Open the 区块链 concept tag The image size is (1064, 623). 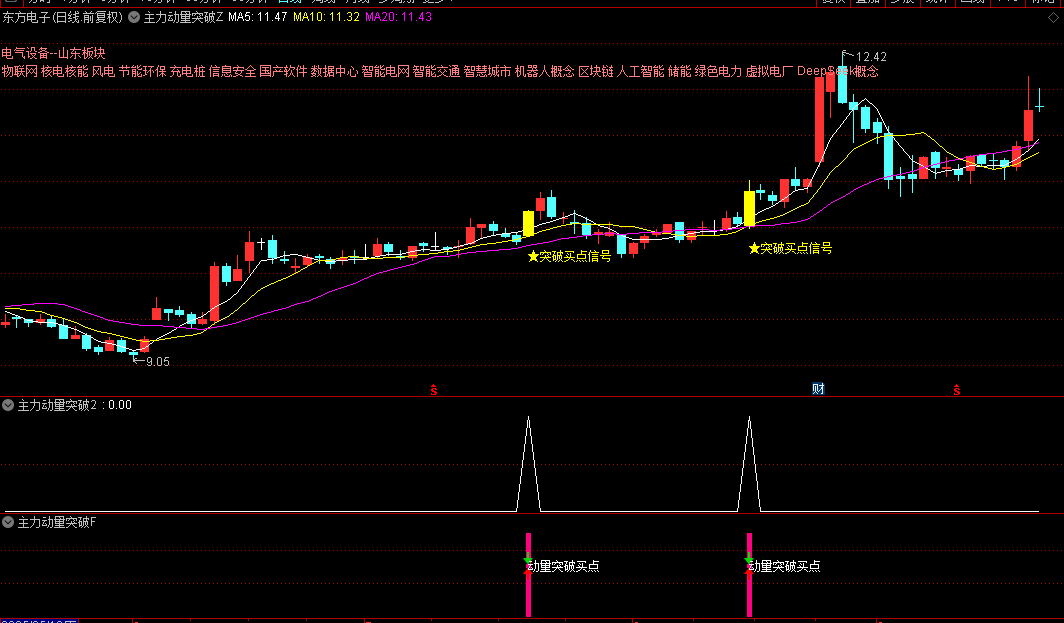[596, 71]
